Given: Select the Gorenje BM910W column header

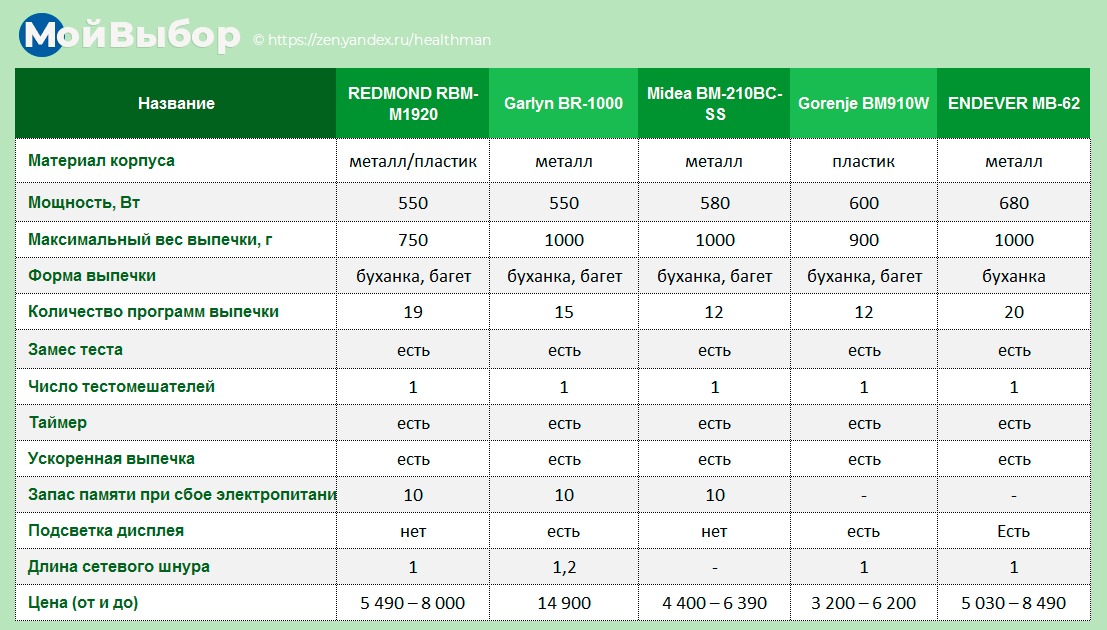Looking at the screenshot, I should (x=863, y=103).
